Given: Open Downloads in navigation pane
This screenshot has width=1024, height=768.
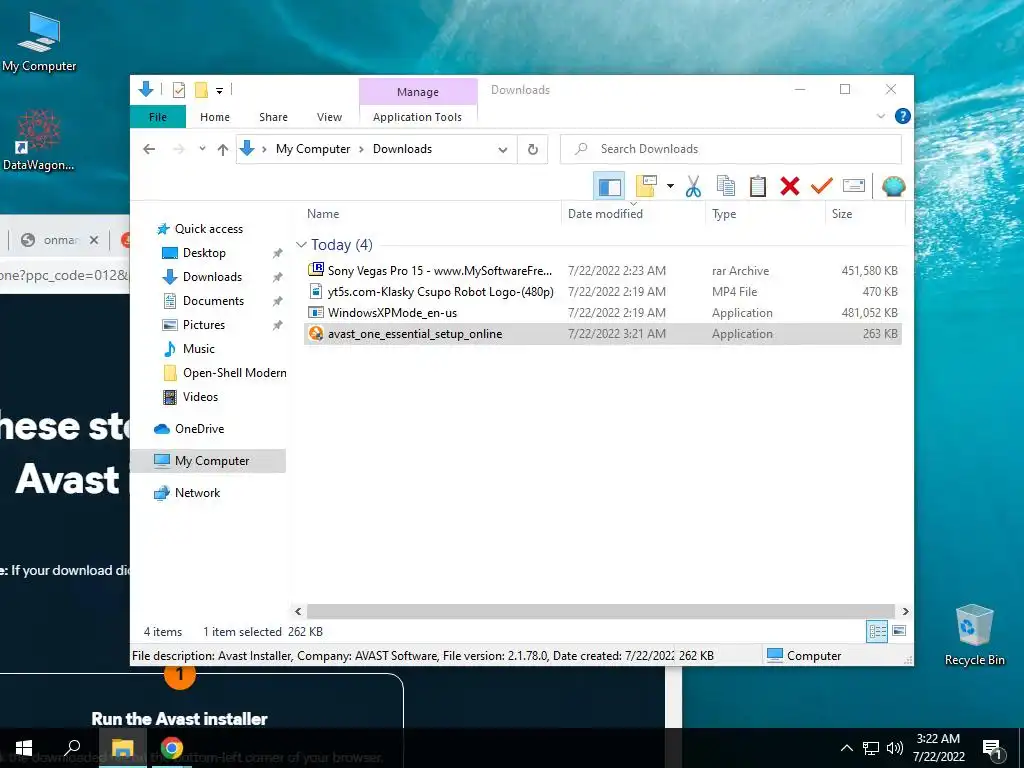Looking at the screenshot, I should point(212,277).
